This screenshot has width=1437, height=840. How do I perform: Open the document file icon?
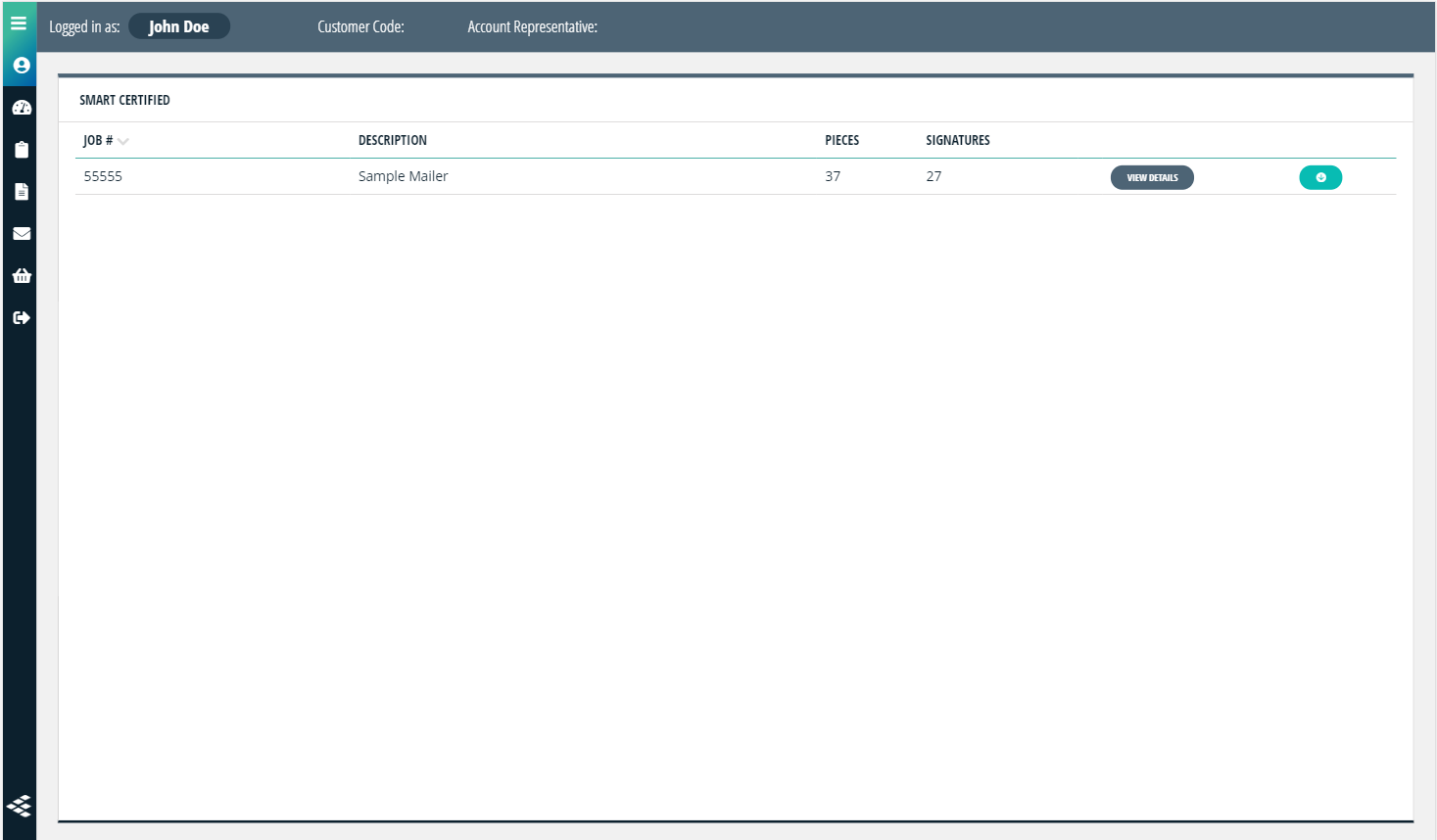[x=22, y=192]
